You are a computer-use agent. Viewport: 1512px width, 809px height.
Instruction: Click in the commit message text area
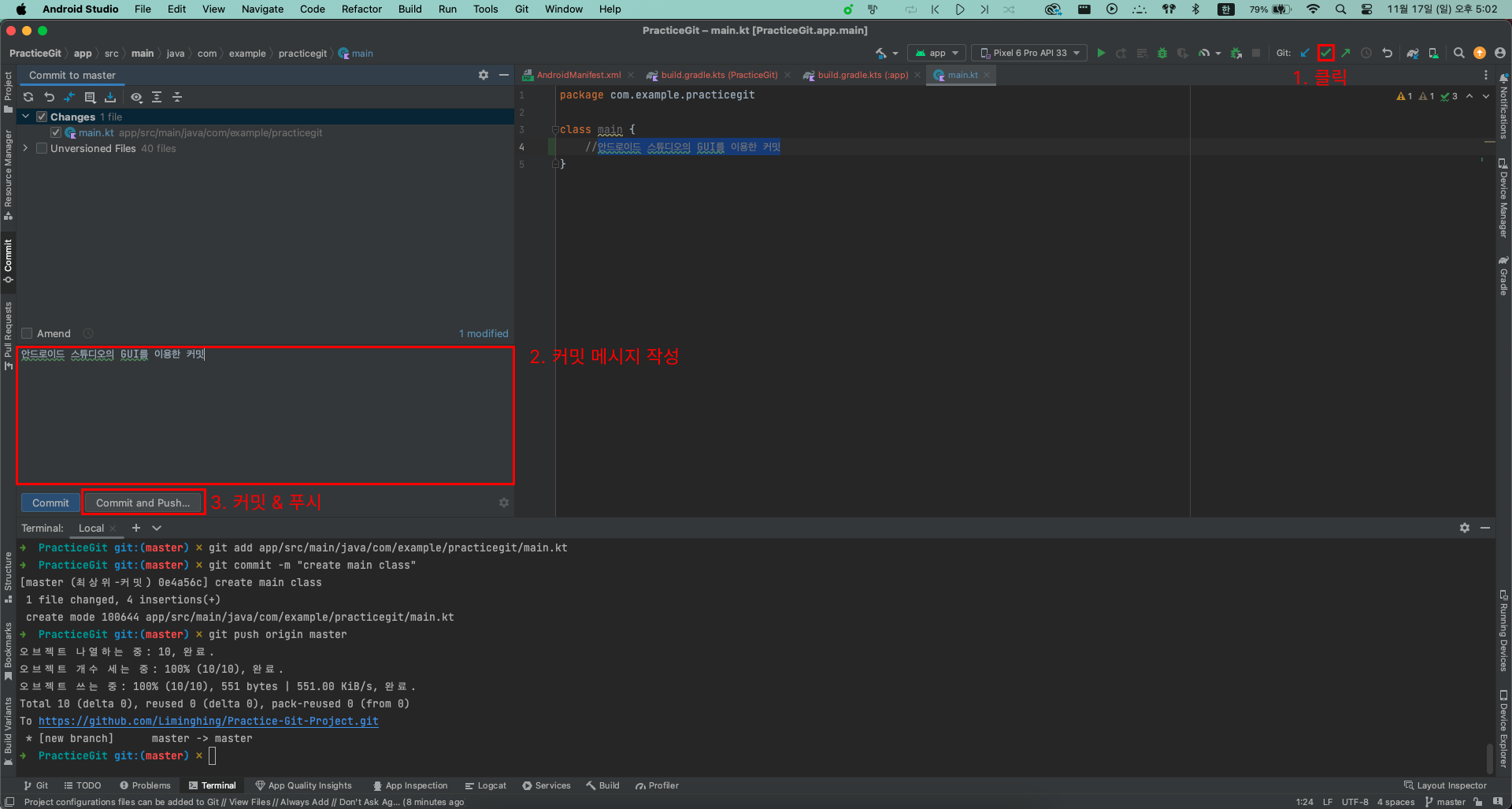coord(265,415)
